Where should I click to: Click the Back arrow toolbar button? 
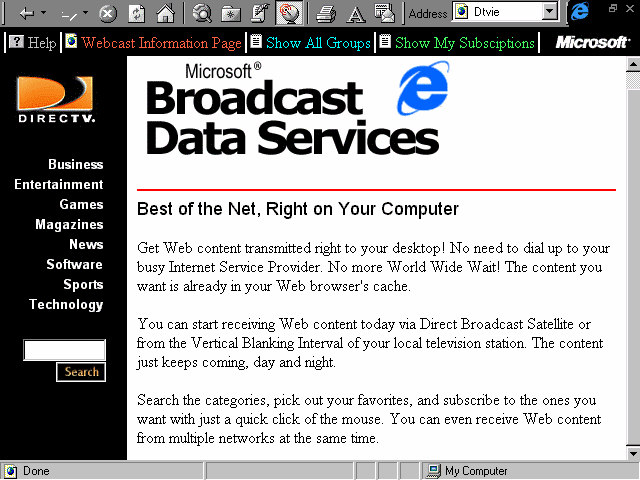click(27, 13)
